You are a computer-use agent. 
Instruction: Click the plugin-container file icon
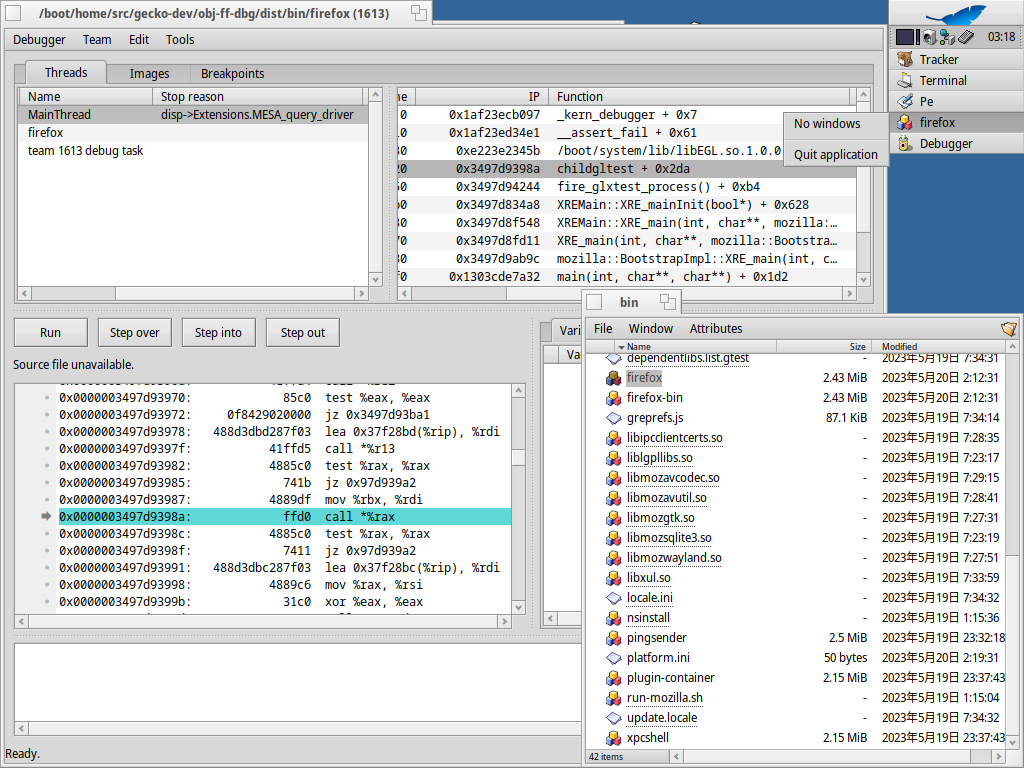(x=613, y=679)
